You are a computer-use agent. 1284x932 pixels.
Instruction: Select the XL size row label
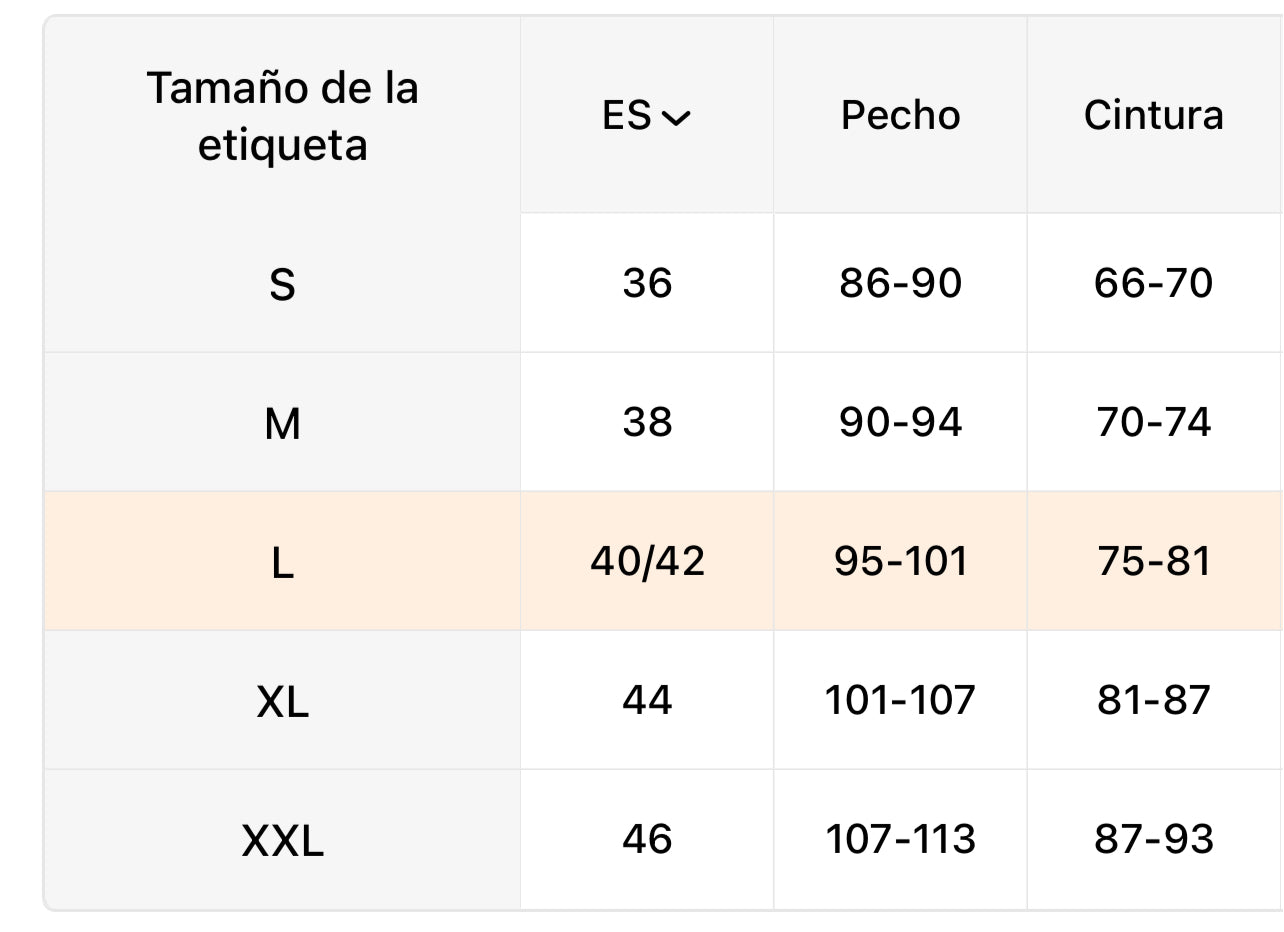[x=282, y=702]
